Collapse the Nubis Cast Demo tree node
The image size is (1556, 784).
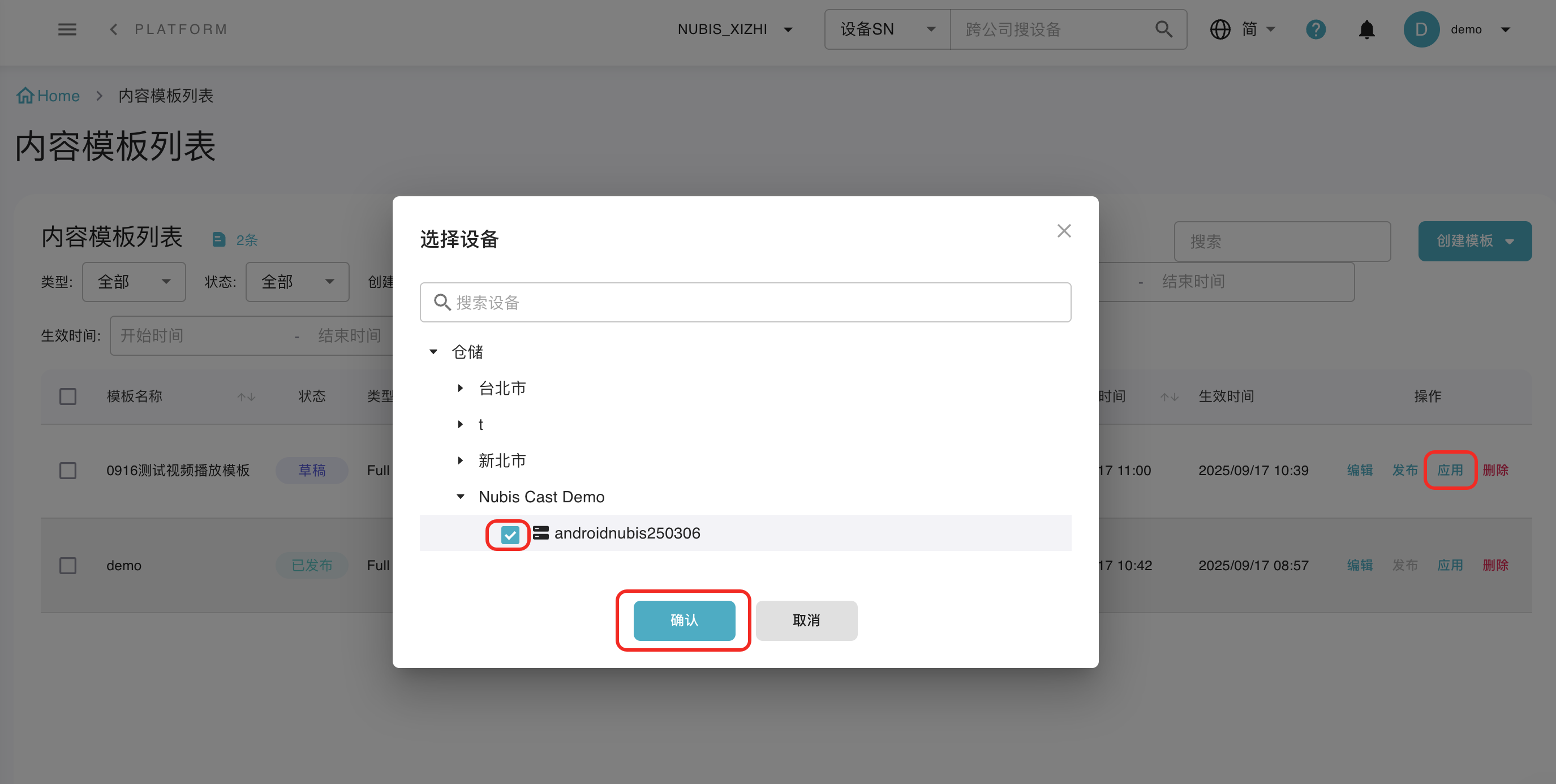(460, 497)
